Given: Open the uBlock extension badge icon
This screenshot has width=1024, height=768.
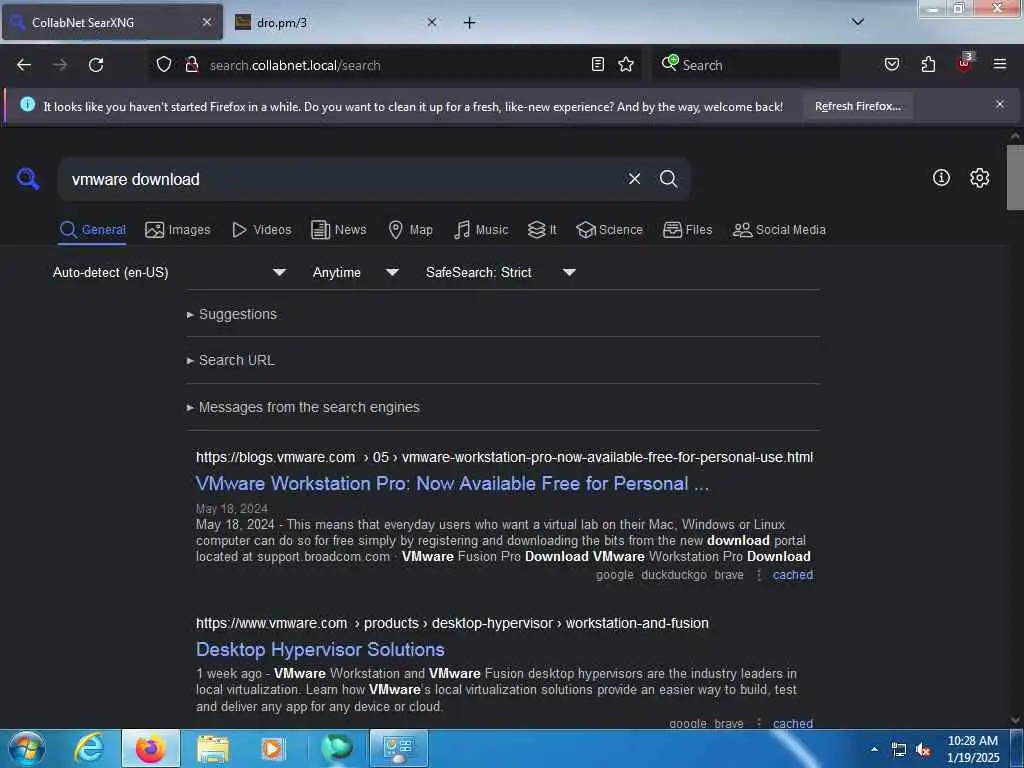Looking at the screenshot, I should point(965,63).
